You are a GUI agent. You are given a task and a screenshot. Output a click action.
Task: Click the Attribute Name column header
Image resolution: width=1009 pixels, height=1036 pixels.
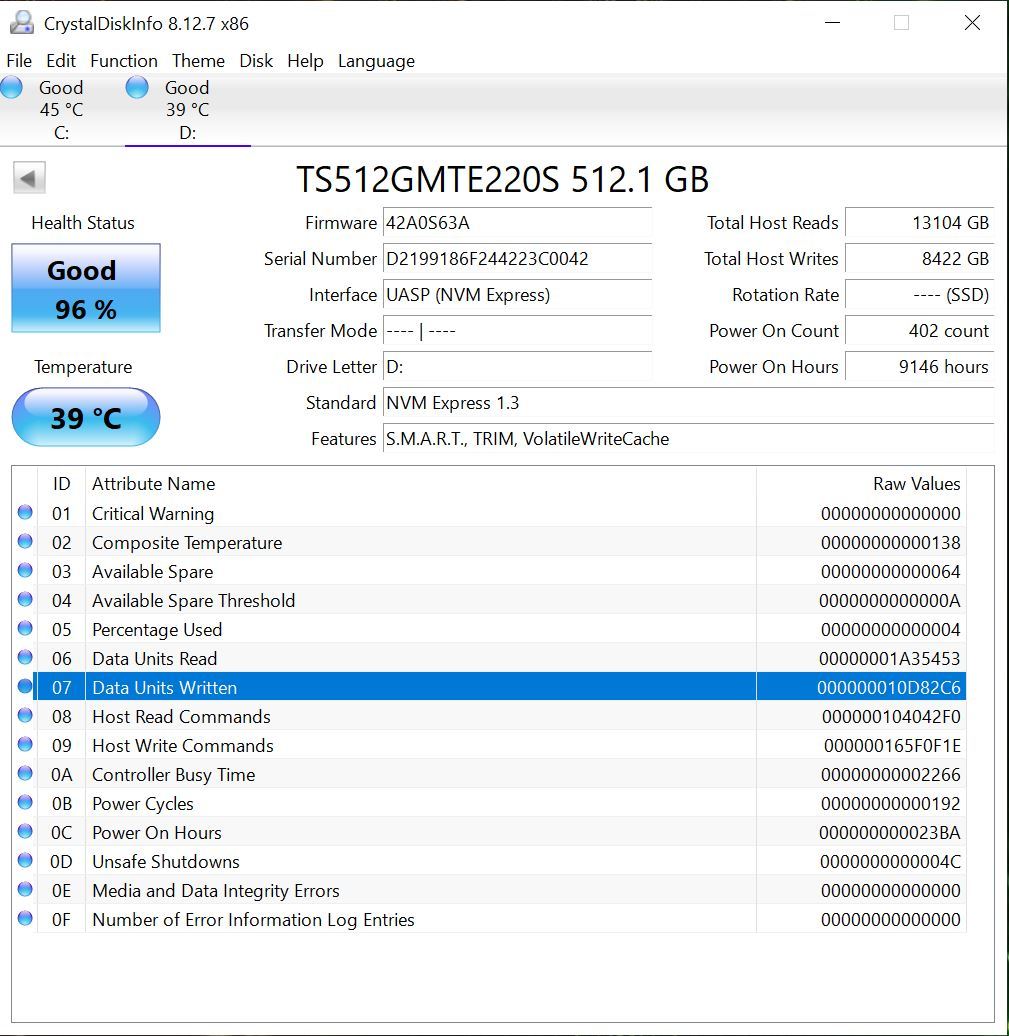pyautogui.click(x=421, y=484)
